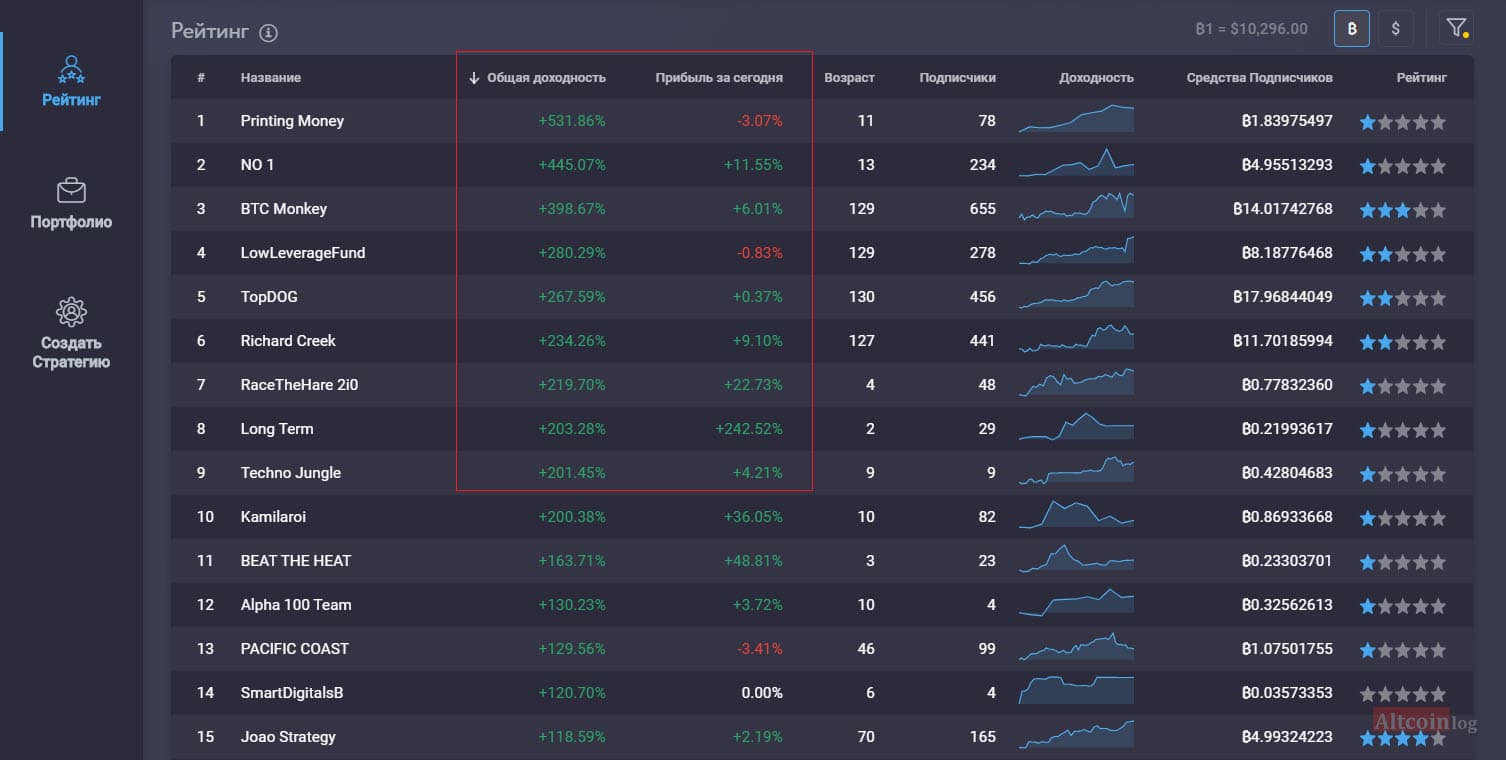Screen dimensions: 1506x760
Task: Sort by Средства Подписчиков column
Action: coord(1259,77)
